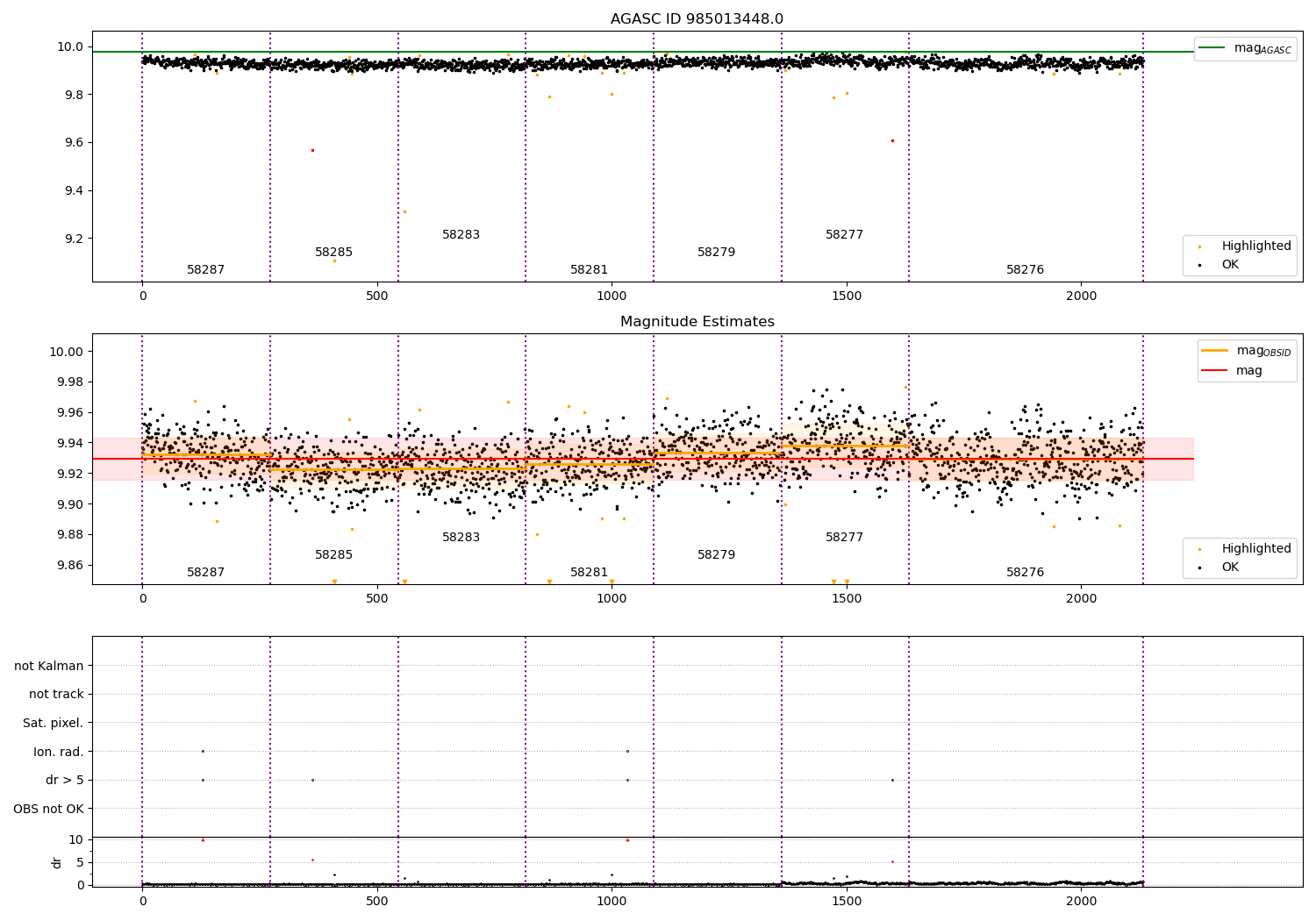Click x-axis tick 1500 under the AGASC ID plot
Screen dimensions: 1316x921
point(847,296)
